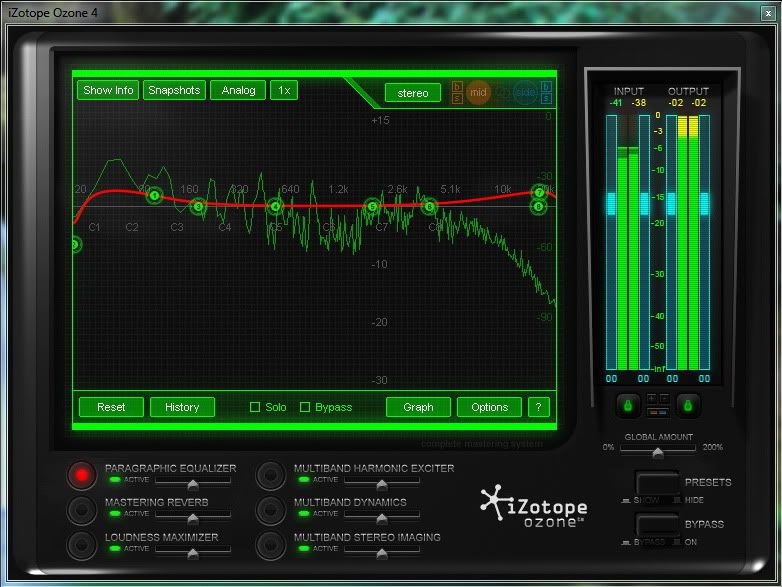
Task: Open the Multiband Stereo Imaging round button
Action: (270, 545)
